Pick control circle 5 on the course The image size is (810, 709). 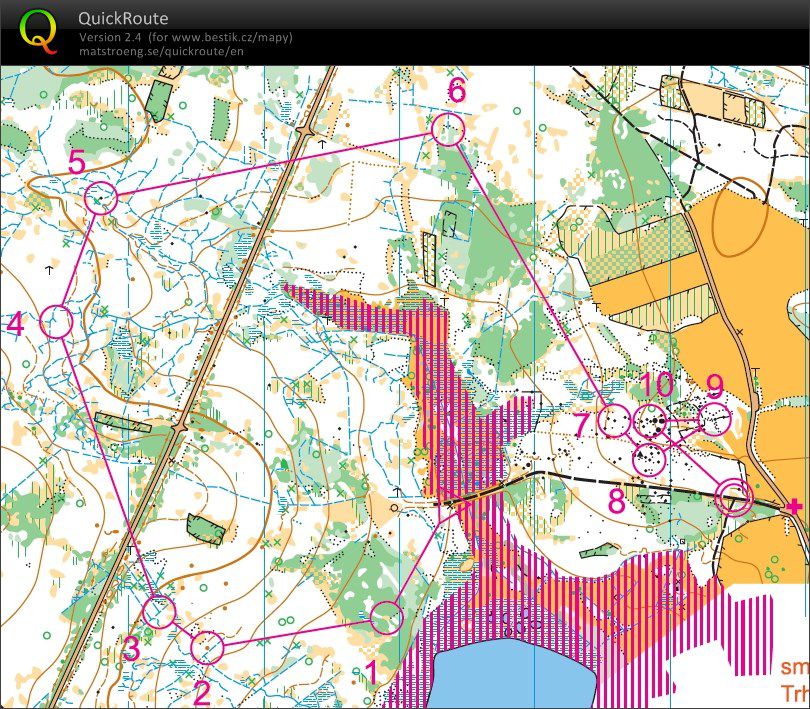point(101,198)
